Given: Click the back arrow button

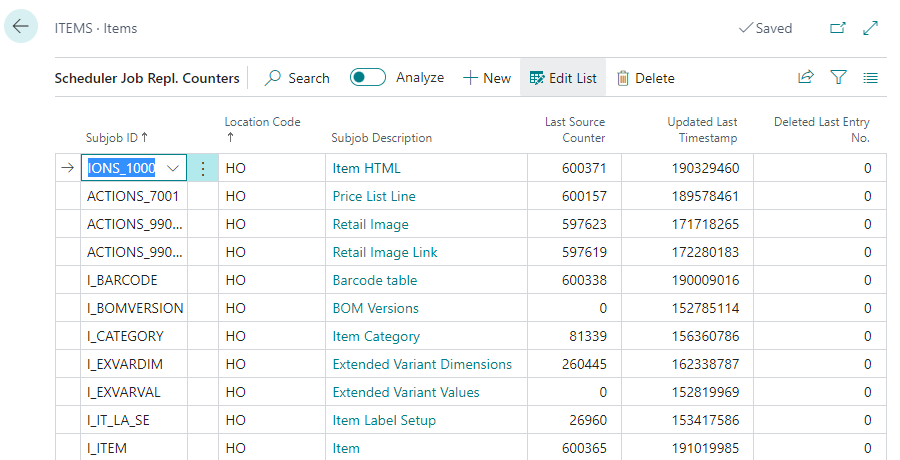Looking at the screenshot, I should (x=21, y=27).
